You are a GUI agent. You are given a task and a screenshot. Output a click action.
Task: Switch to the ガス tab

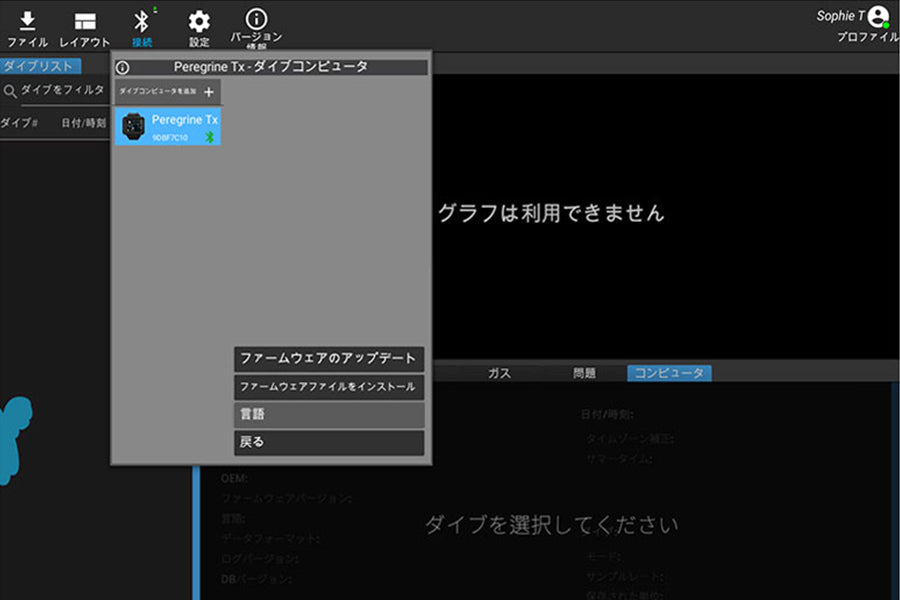click(499, 373)
